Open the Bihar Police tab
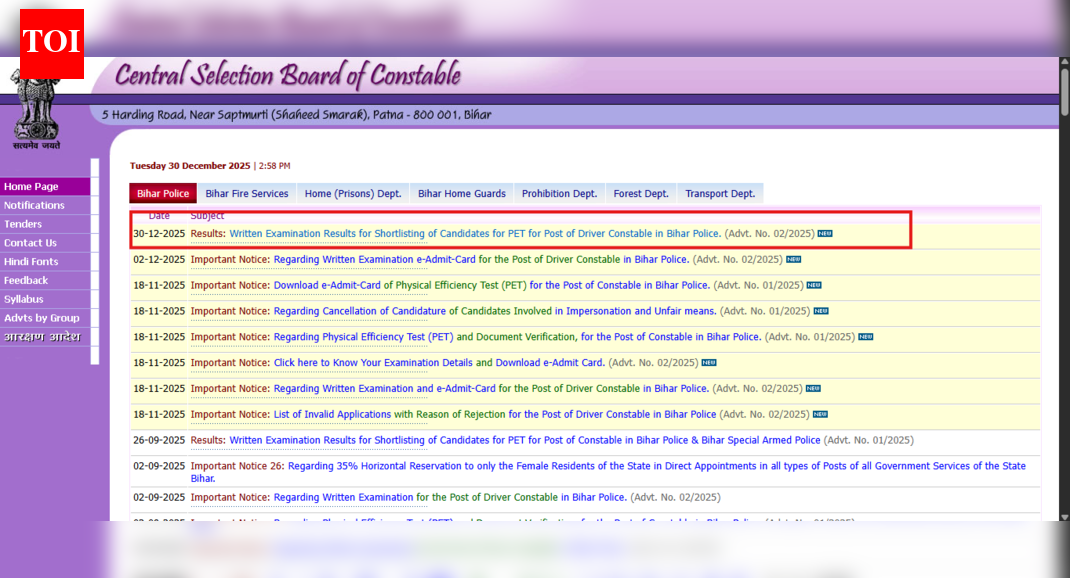The width and height of the screenshot is (1070, 578). tap(163, 194)
